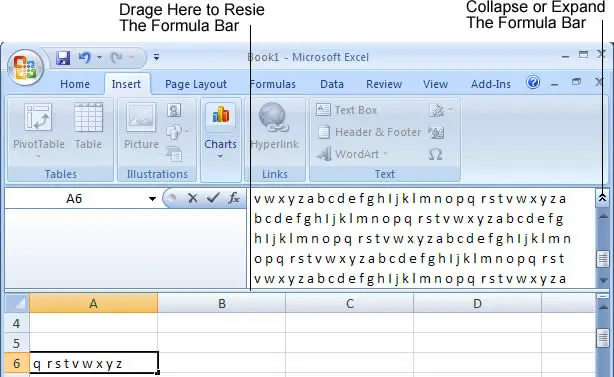
Task: Click the Table grid icon
Action: [x=88, y=117]
